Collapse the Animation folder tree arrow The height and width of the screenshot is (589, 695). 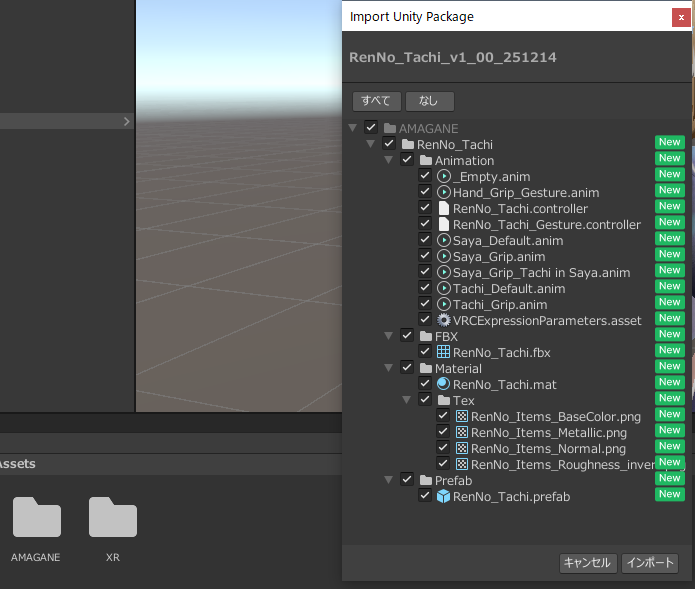tap(389, 160)
